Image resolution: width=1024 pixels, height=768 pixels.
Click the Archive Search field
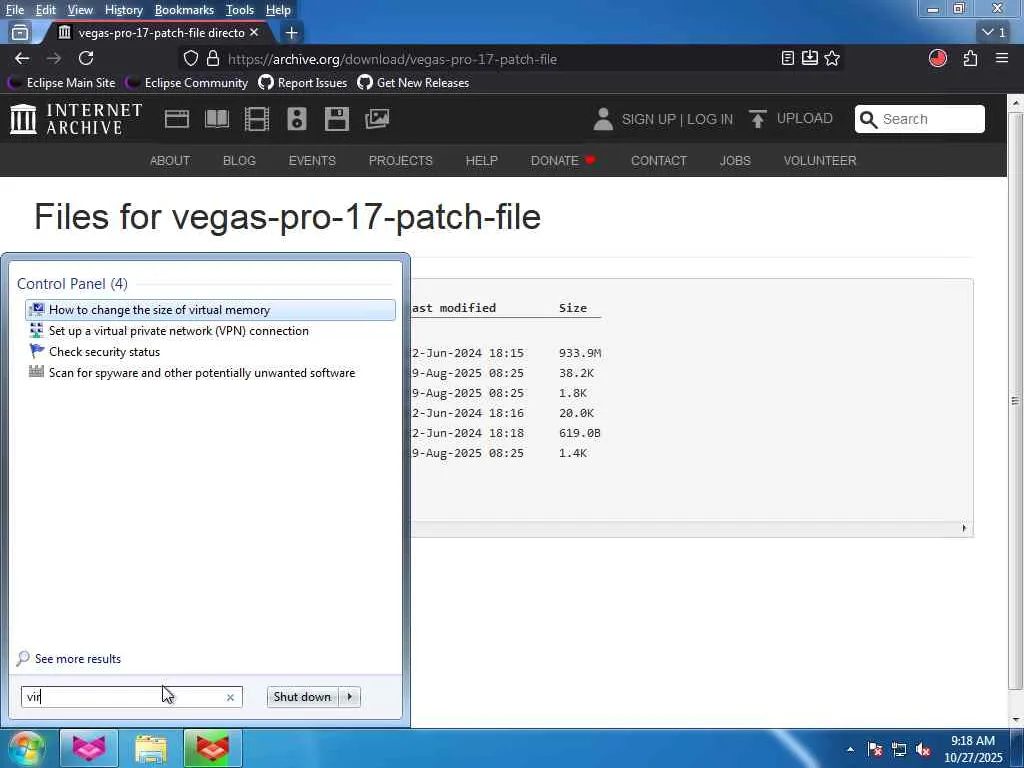[920, 119]
